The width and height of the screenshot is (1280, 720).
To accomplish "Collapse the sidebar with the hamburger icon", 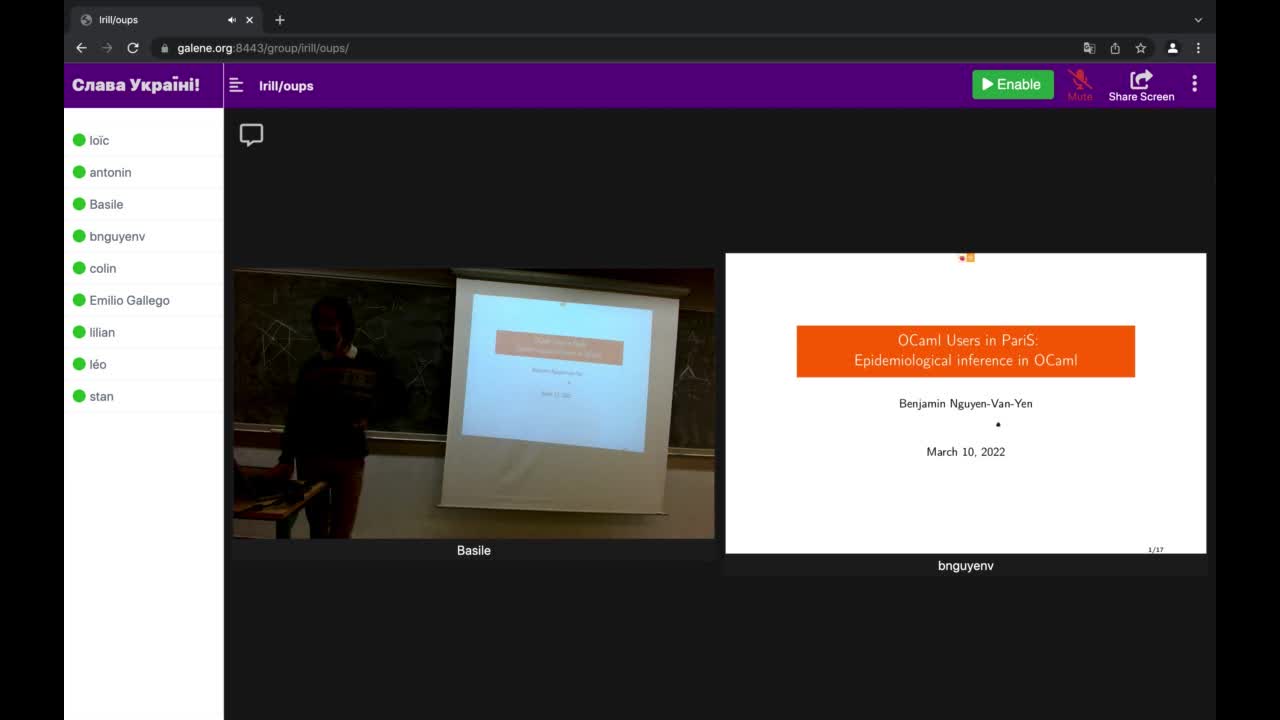I will (236, 85).
